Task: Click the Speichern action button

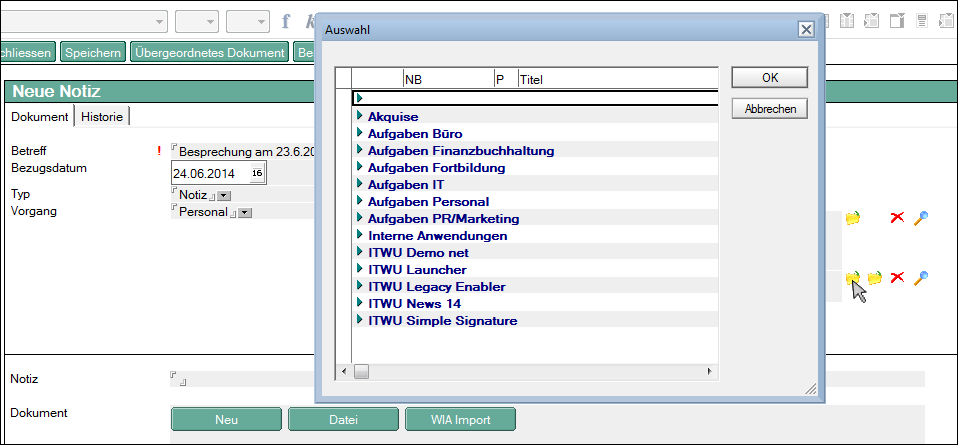Action: pos(93,52)
